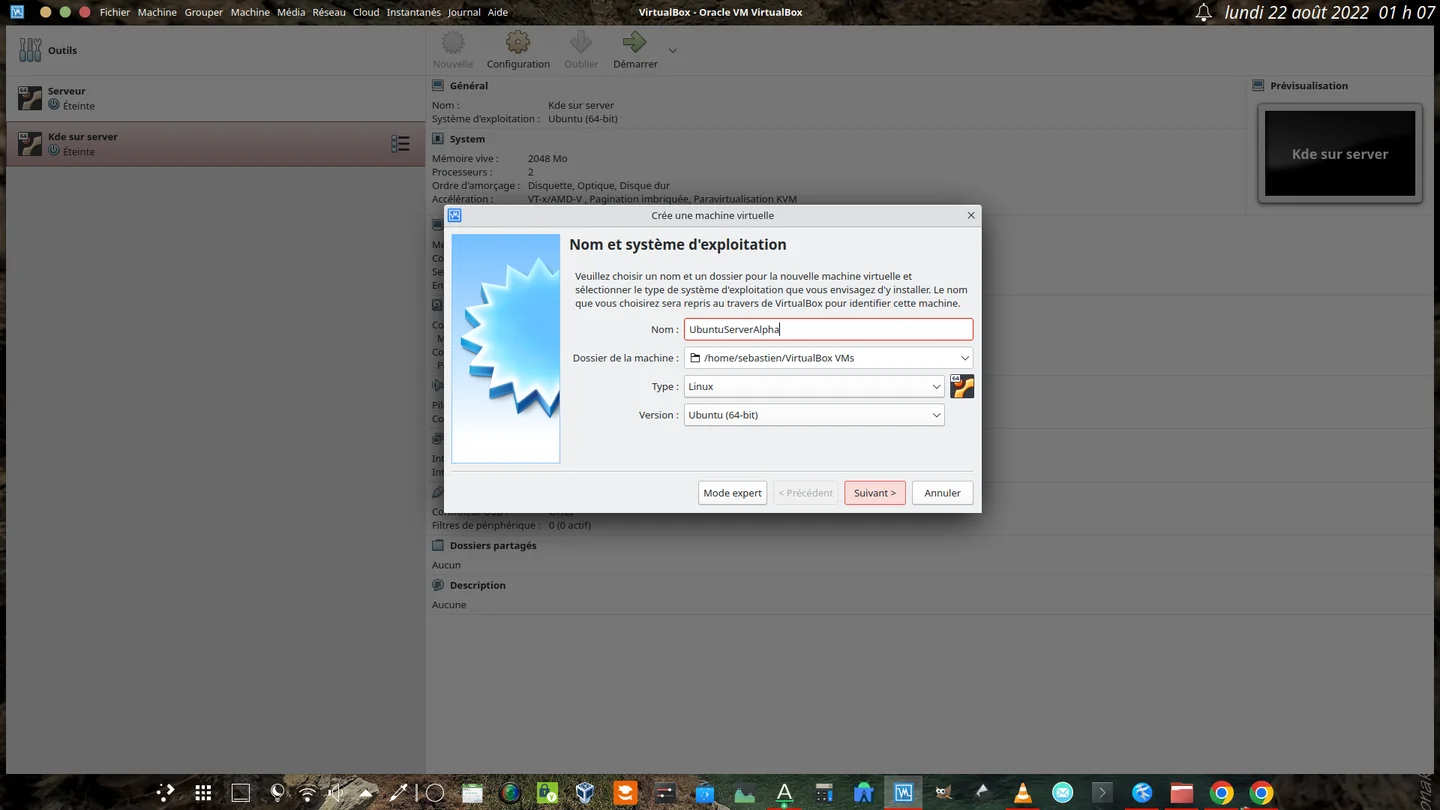Launch GIMP from the dock

943,793
